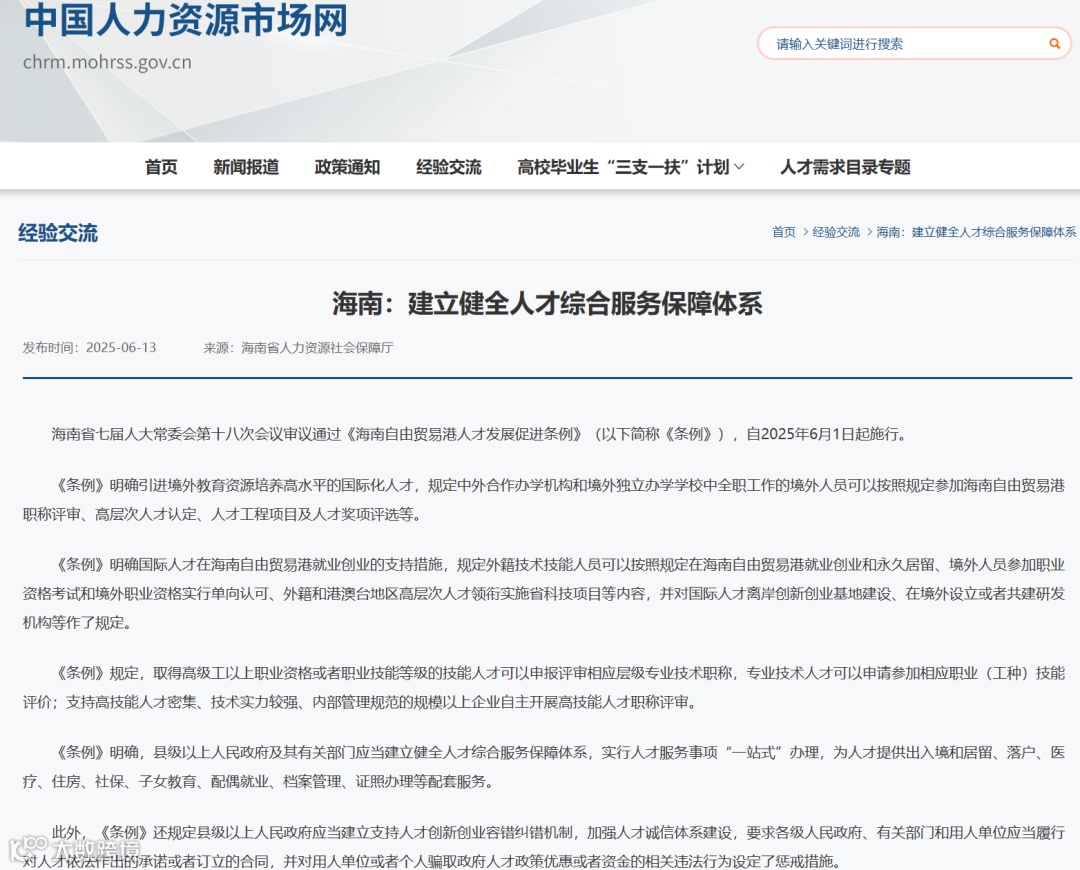1080x870 pixels.
Task: Open the 新闻报道 navigation item
Action: (x=246, y=167)
